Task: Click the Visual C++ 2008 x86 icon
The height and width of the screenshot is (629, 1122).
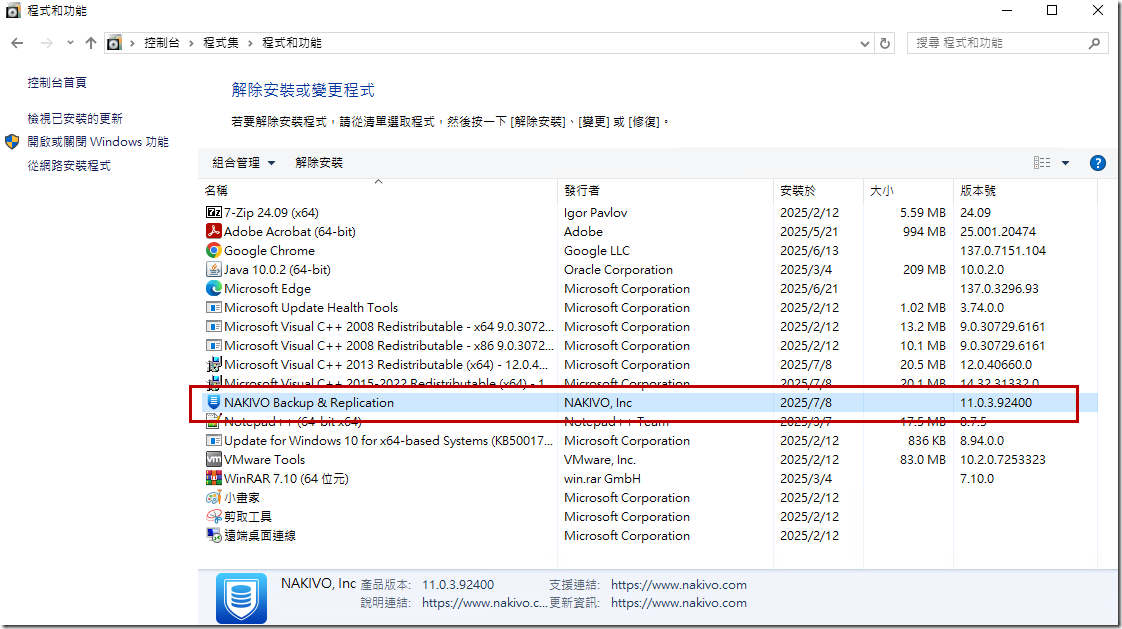Action: coord(213,346)
